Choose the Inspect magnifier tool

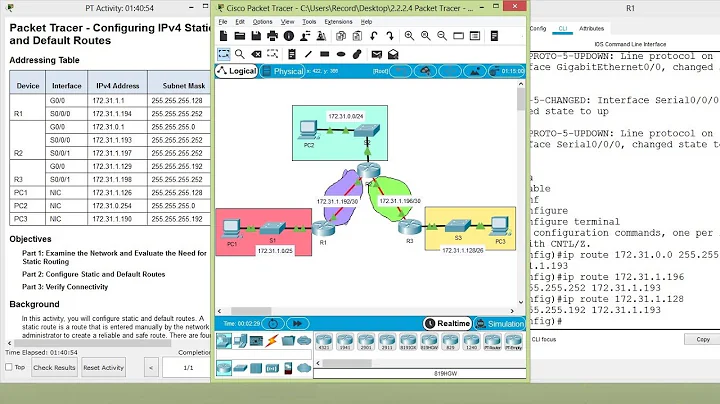coord(240,54)
